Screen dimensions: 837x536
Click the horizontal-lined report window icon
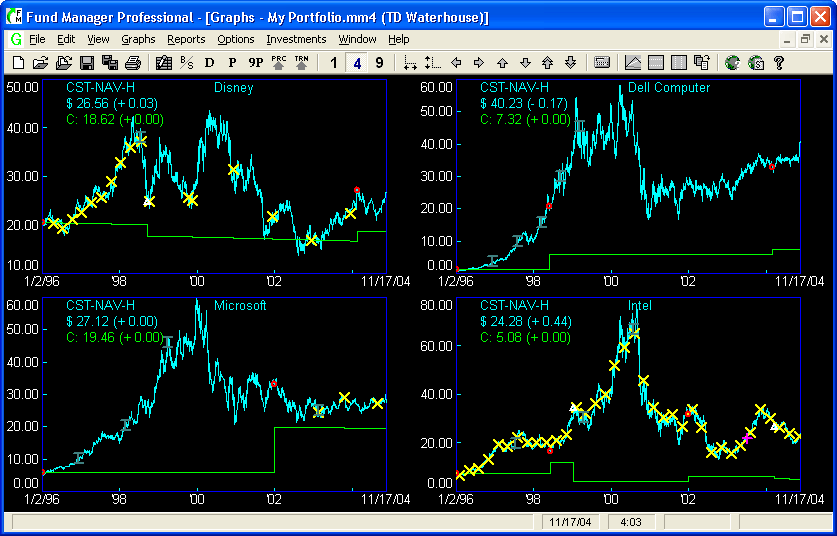[x=656, y=63]
